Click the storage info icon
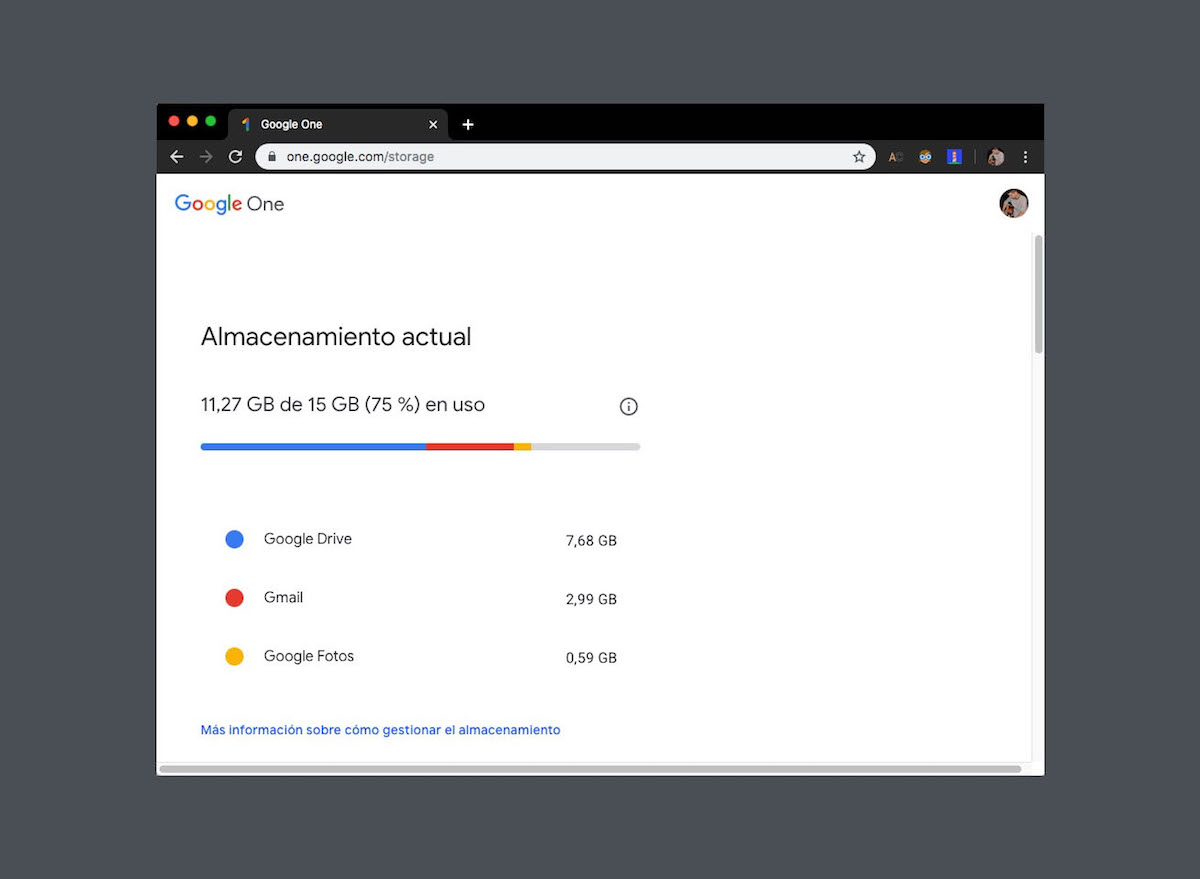Screen dimensions: 1200x879 tap(628, 406)
